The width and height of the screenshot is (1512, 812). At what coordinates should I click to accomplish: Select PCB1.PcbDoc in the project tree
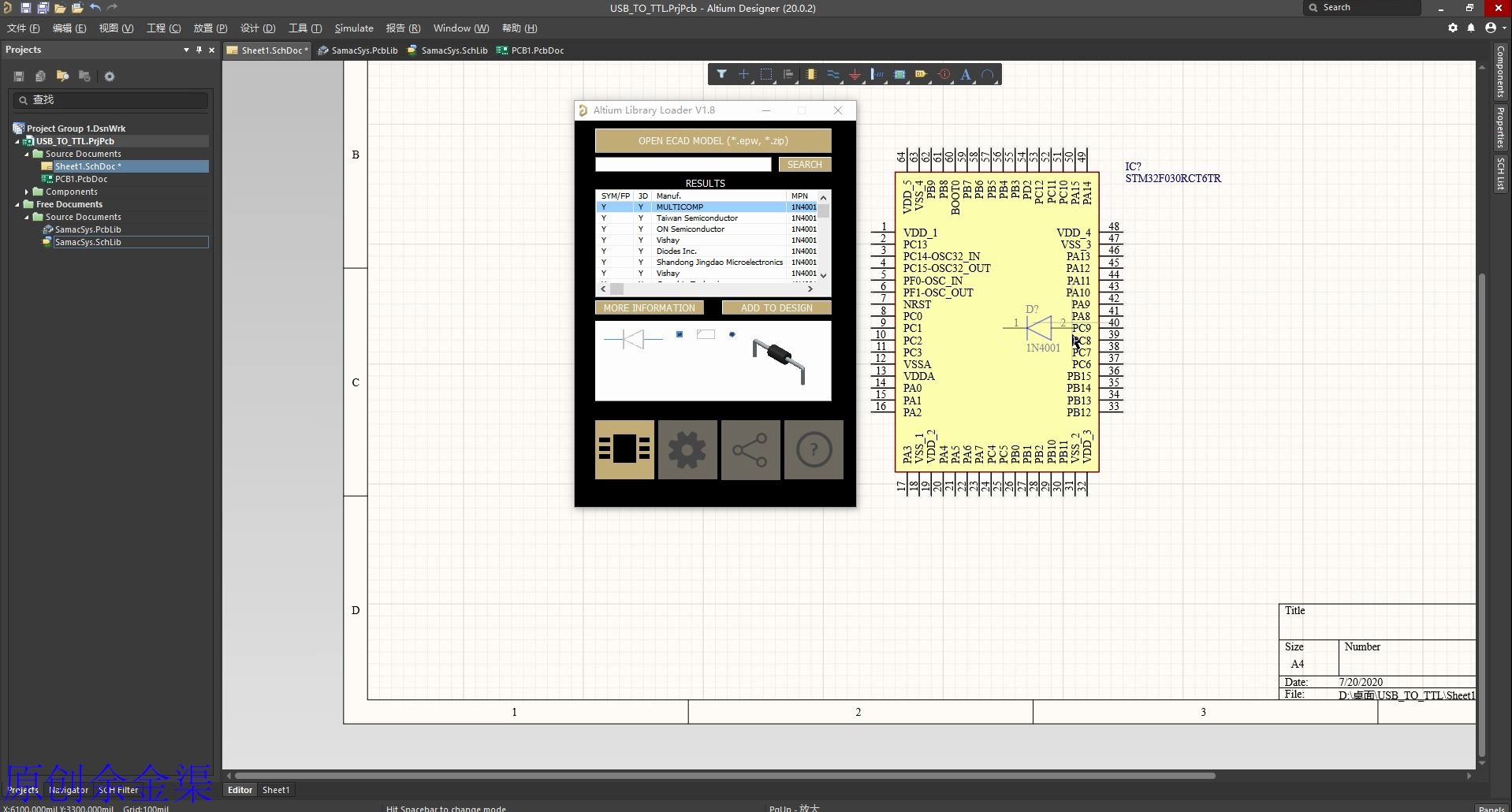pyautogui.click(x=80, y=179)
